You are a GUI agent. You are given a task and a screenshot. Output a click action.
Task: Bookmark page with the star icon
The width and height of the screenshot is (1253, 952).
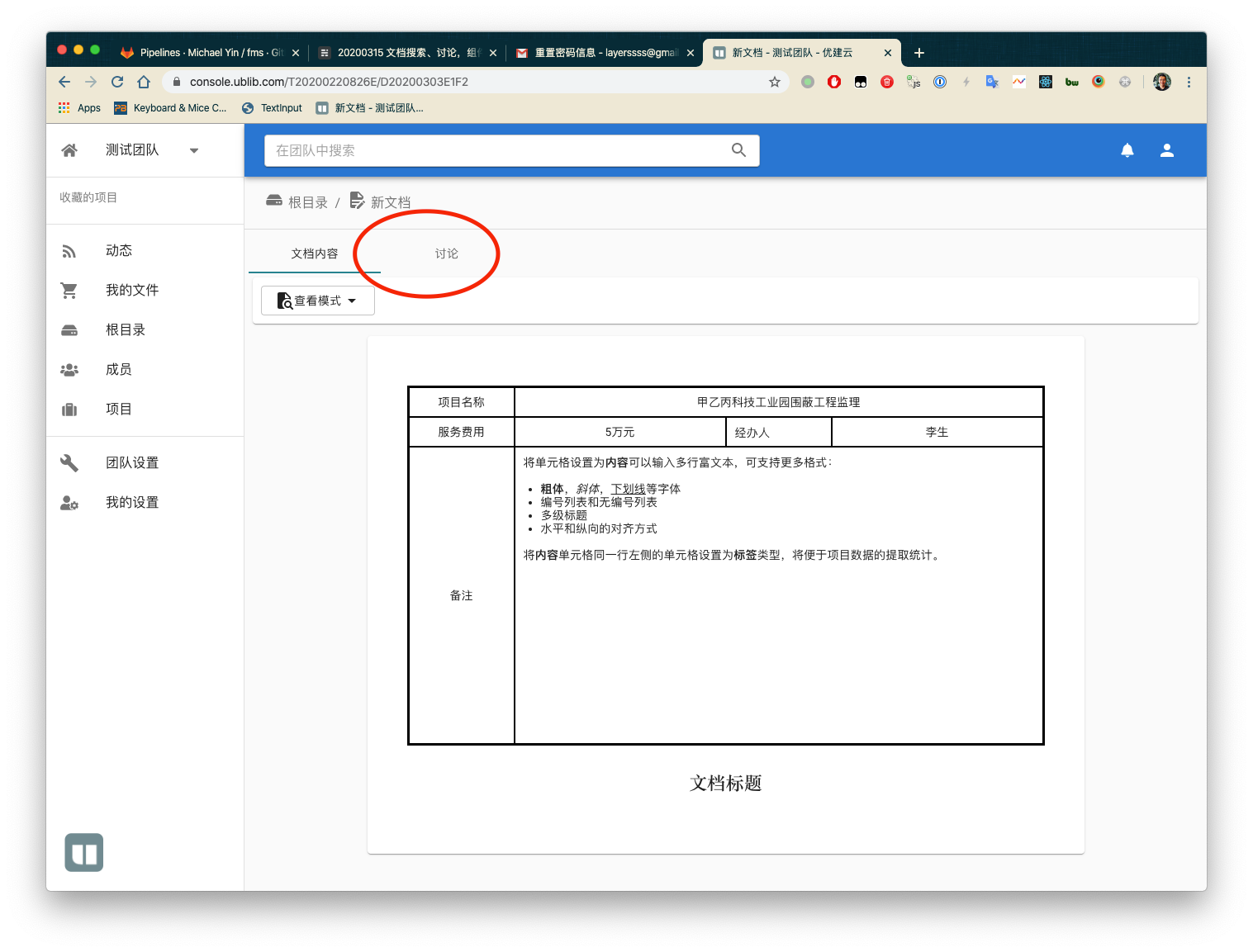[774, 82]
